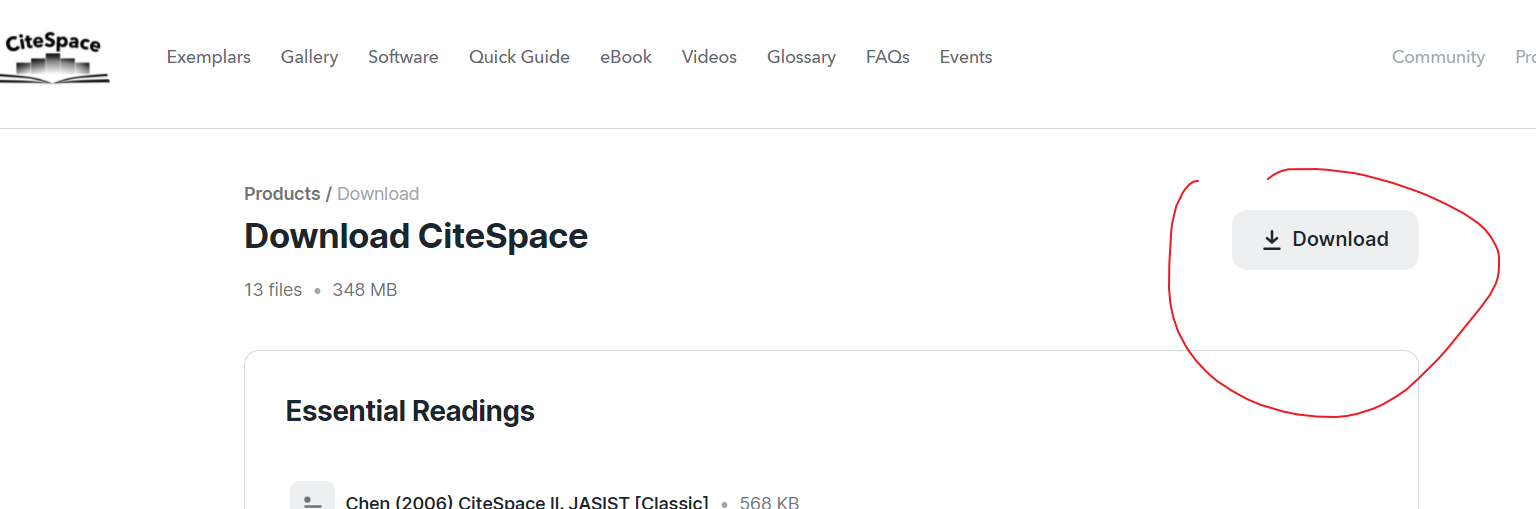Click file icon beside Chen (2006) entry
The width and height of the screenshot is (1536, 509).
312,497
